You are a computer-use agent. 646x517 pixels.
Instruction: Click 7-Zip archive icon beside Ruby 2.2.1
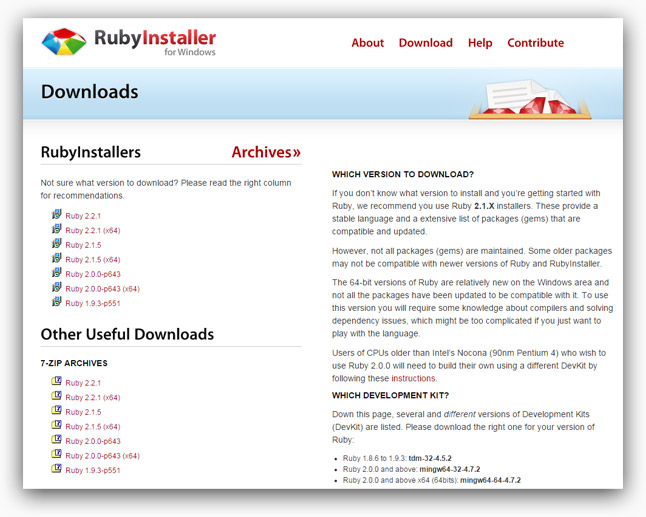pyautogui.click(x=57, y=382)
